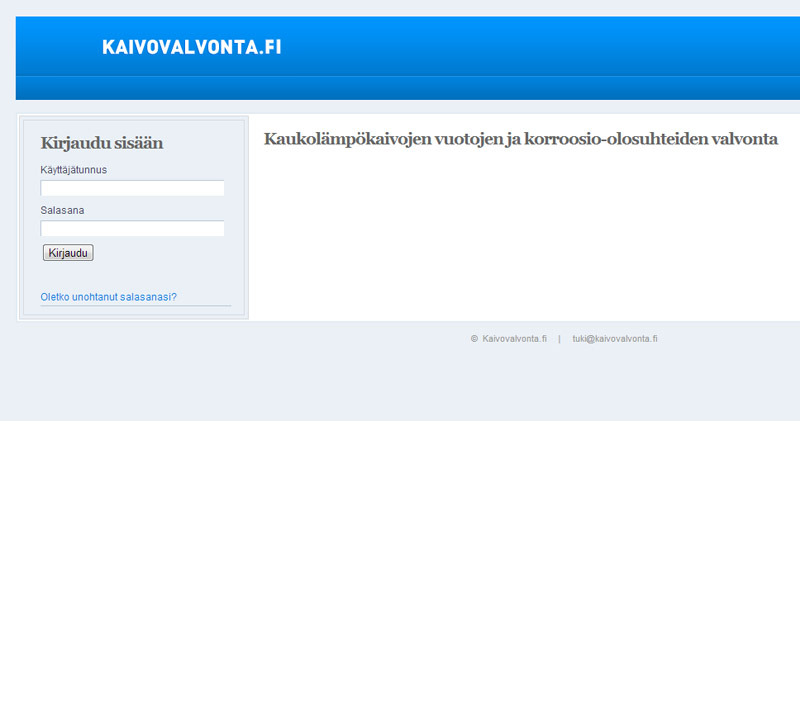Focus the Salasana password field
Viewport: 800px width, 715px height.
point(132,229)
